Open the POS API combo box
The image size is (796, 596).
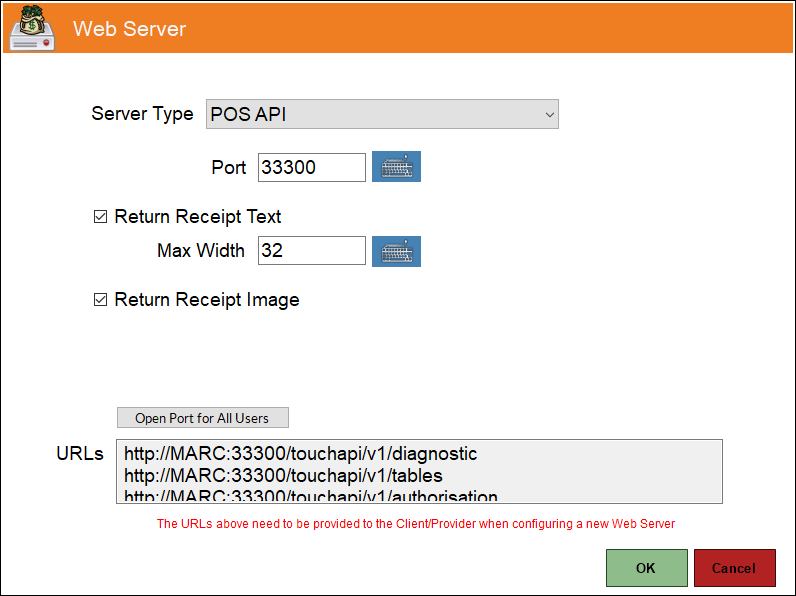(382, 114)
